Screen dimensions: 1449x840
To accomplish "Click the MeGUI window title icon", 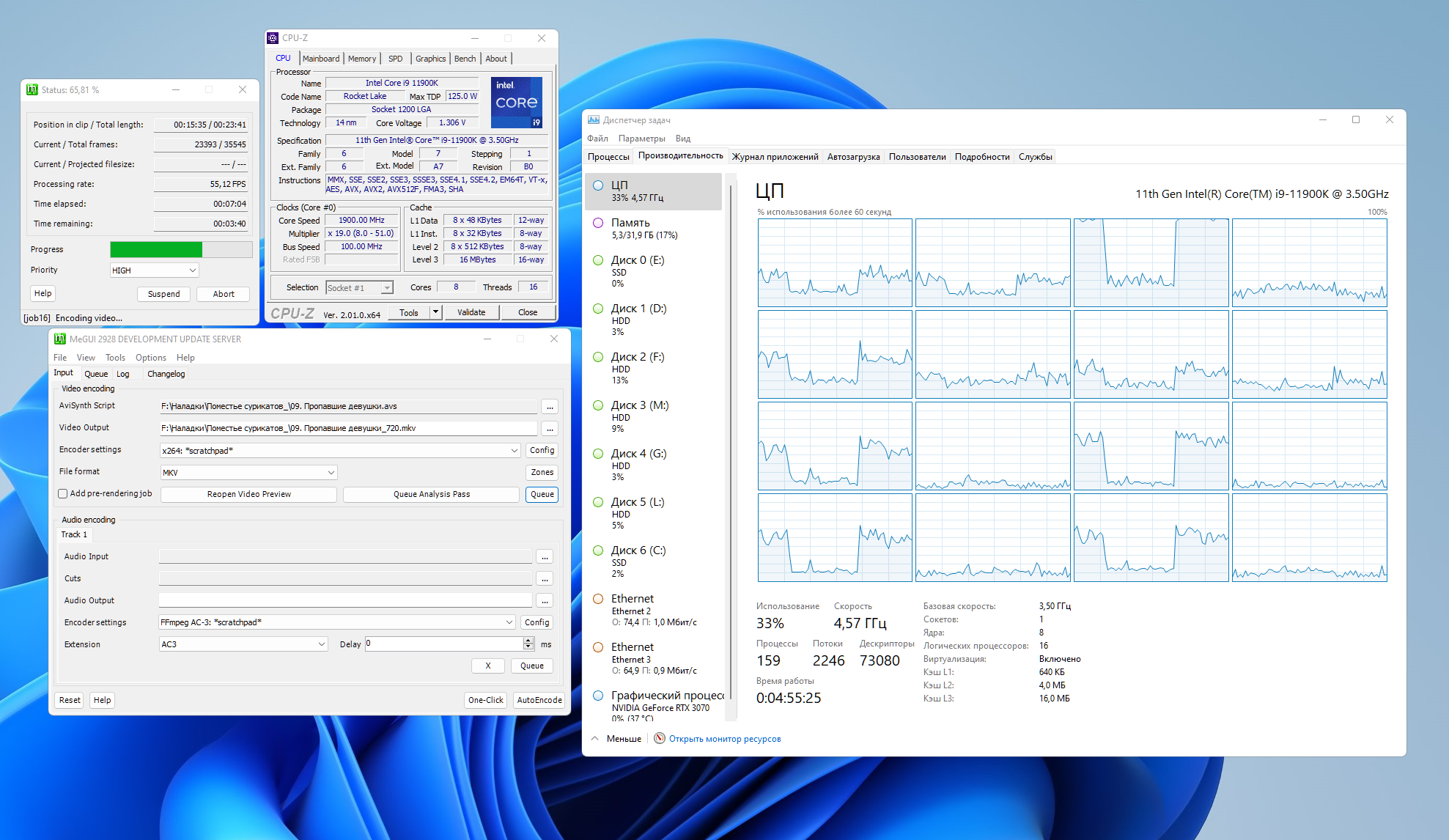I will (60, 339).
